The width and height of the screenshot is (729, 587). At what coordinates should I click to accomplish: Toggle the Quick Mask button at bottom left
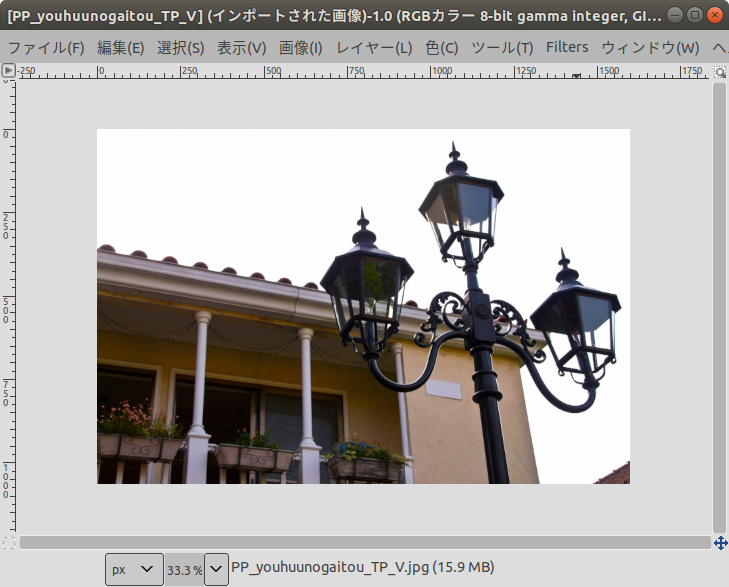click(x=8, y=543)
